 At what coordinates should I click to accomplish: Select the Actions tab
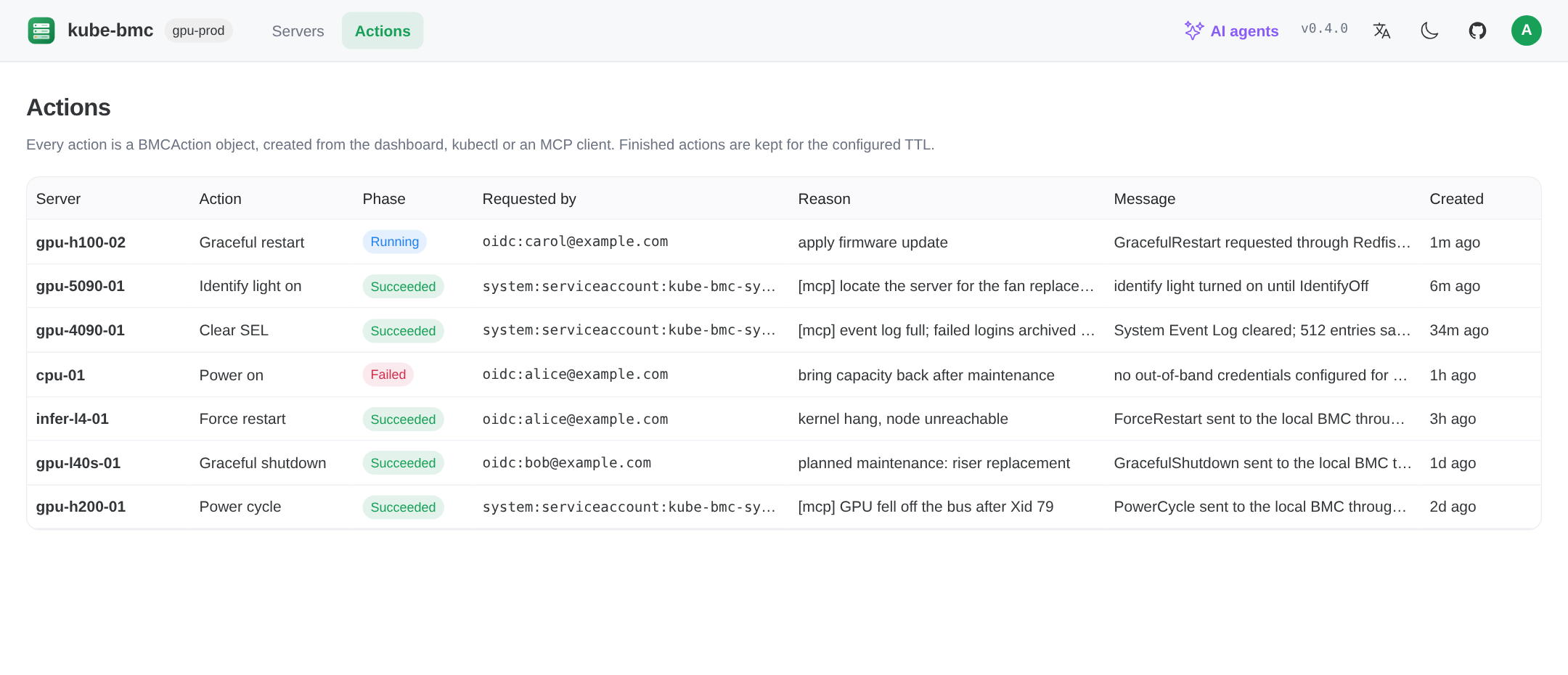coord(383,31)
